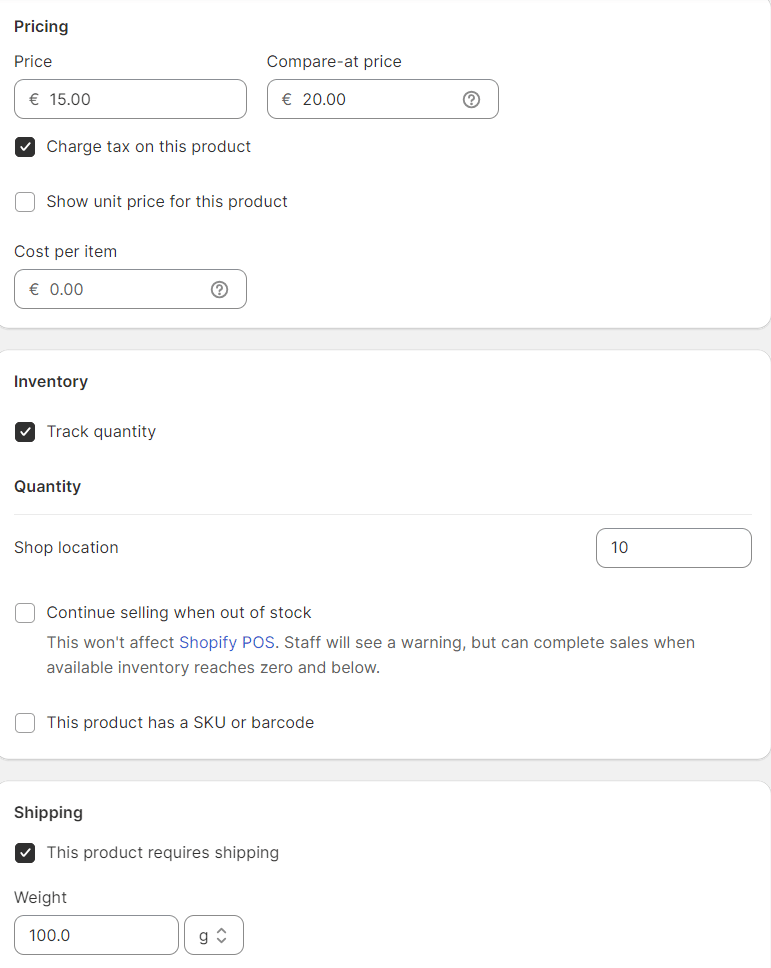Focus the Cost per item field
This screenshot has width=771, height=968.
point(130,290)
